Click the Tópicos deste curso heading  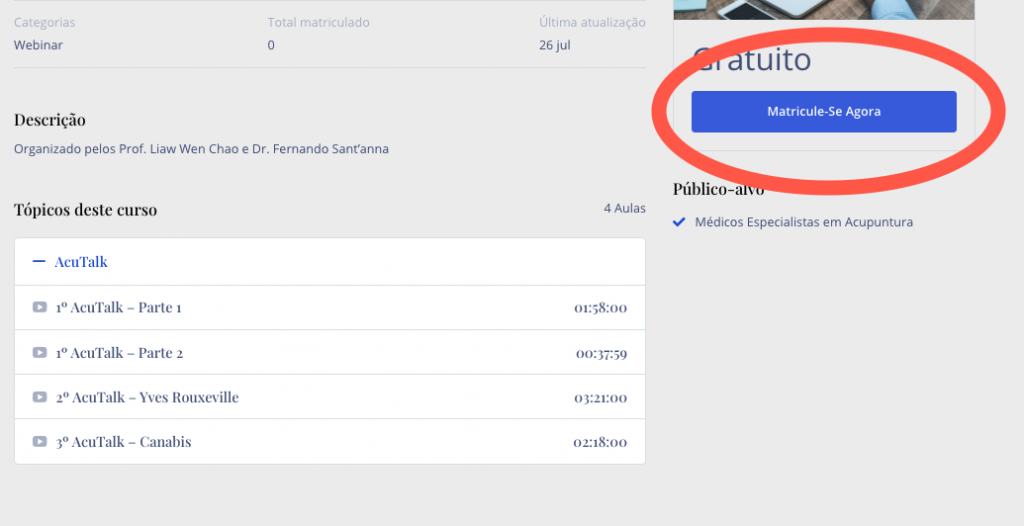85,210
